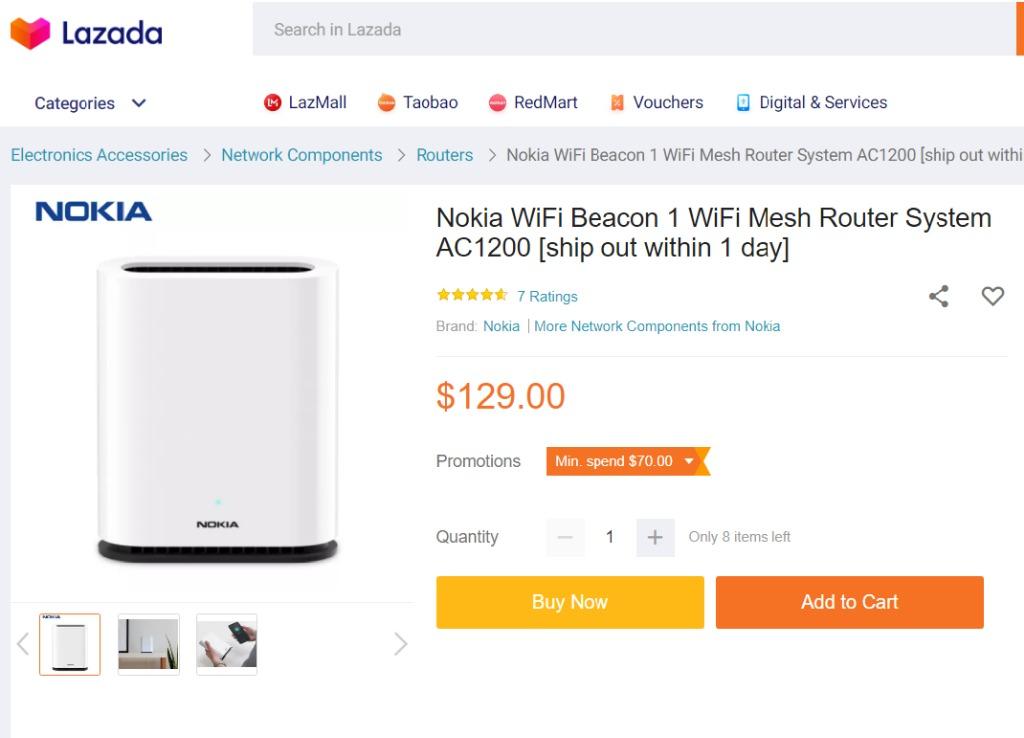
Task: Click the Buy Now button
Action: point(569,602)
